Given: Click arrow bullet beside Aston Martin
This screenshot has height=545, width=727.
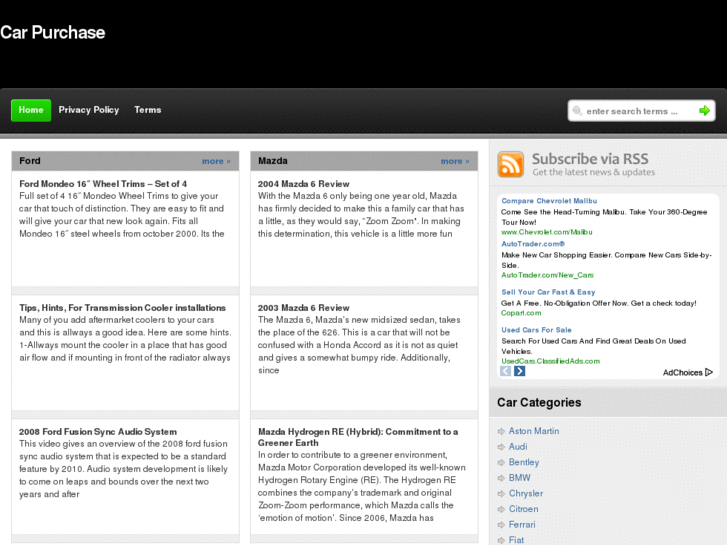Looking at the screenshot, I should [501, 431].
